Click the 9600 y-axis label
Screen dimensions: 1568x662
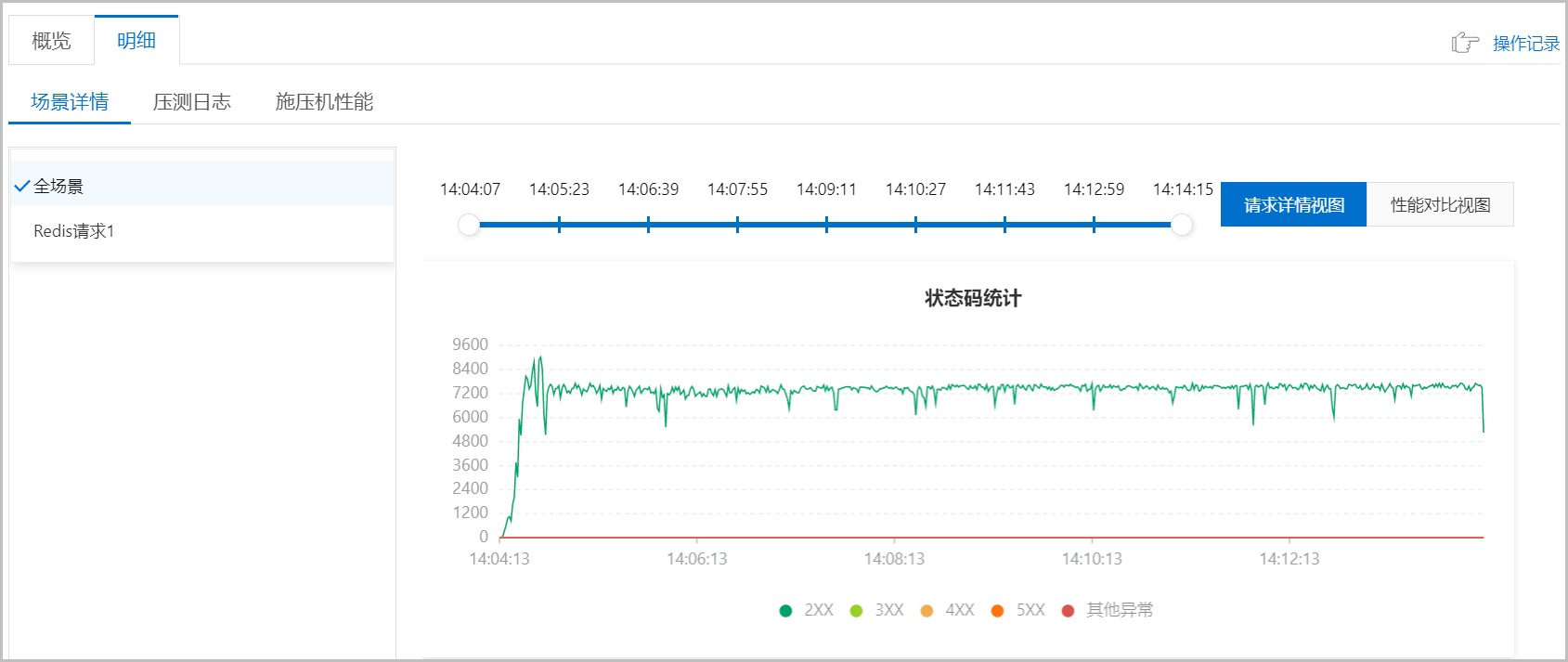click(x=470, y=344)
